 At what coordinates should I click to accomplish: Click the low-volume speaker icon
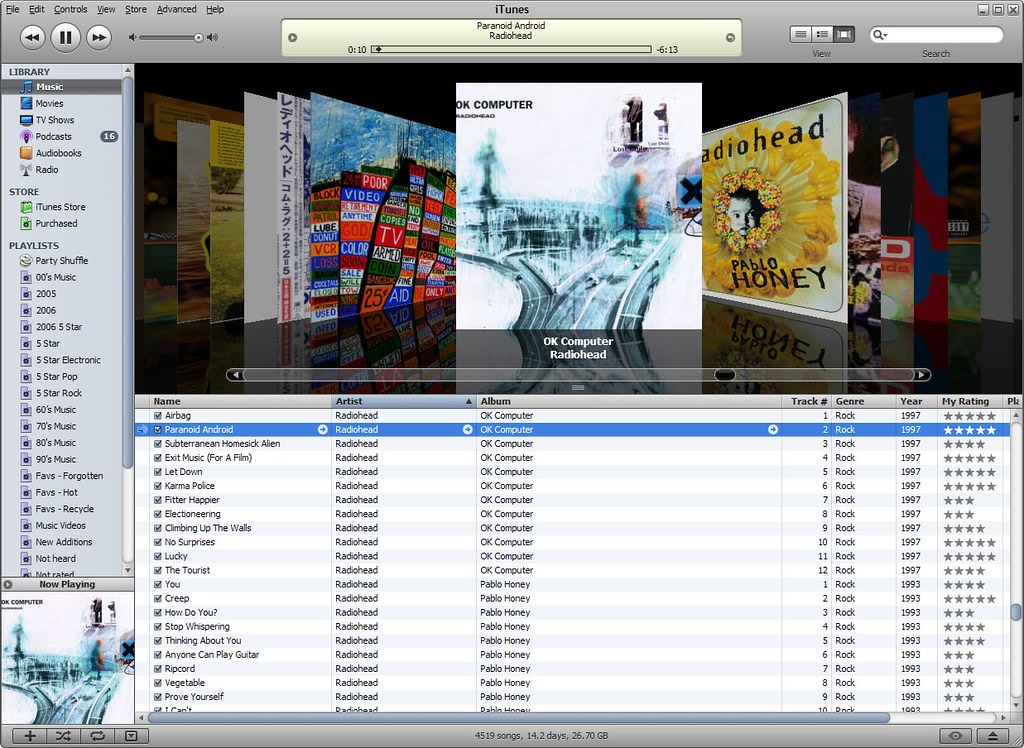133,37
